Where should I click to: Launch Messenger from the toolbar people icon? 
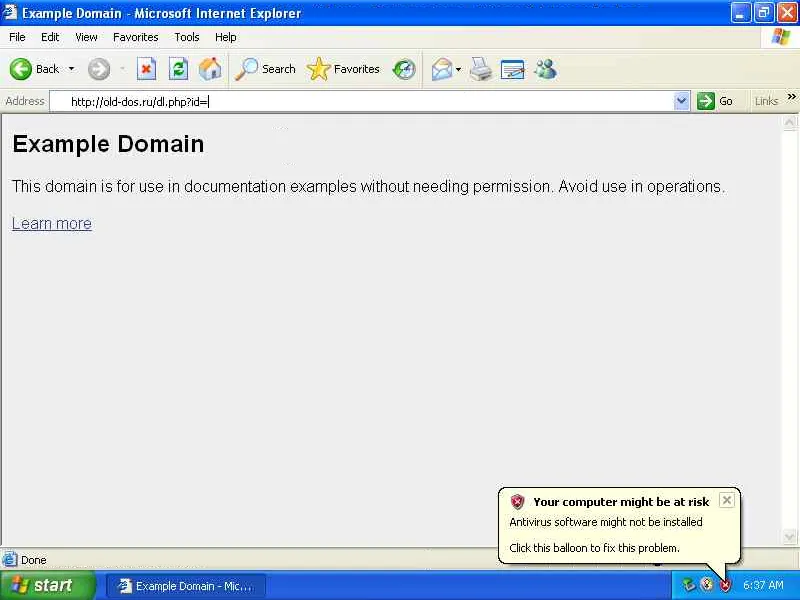545,69
